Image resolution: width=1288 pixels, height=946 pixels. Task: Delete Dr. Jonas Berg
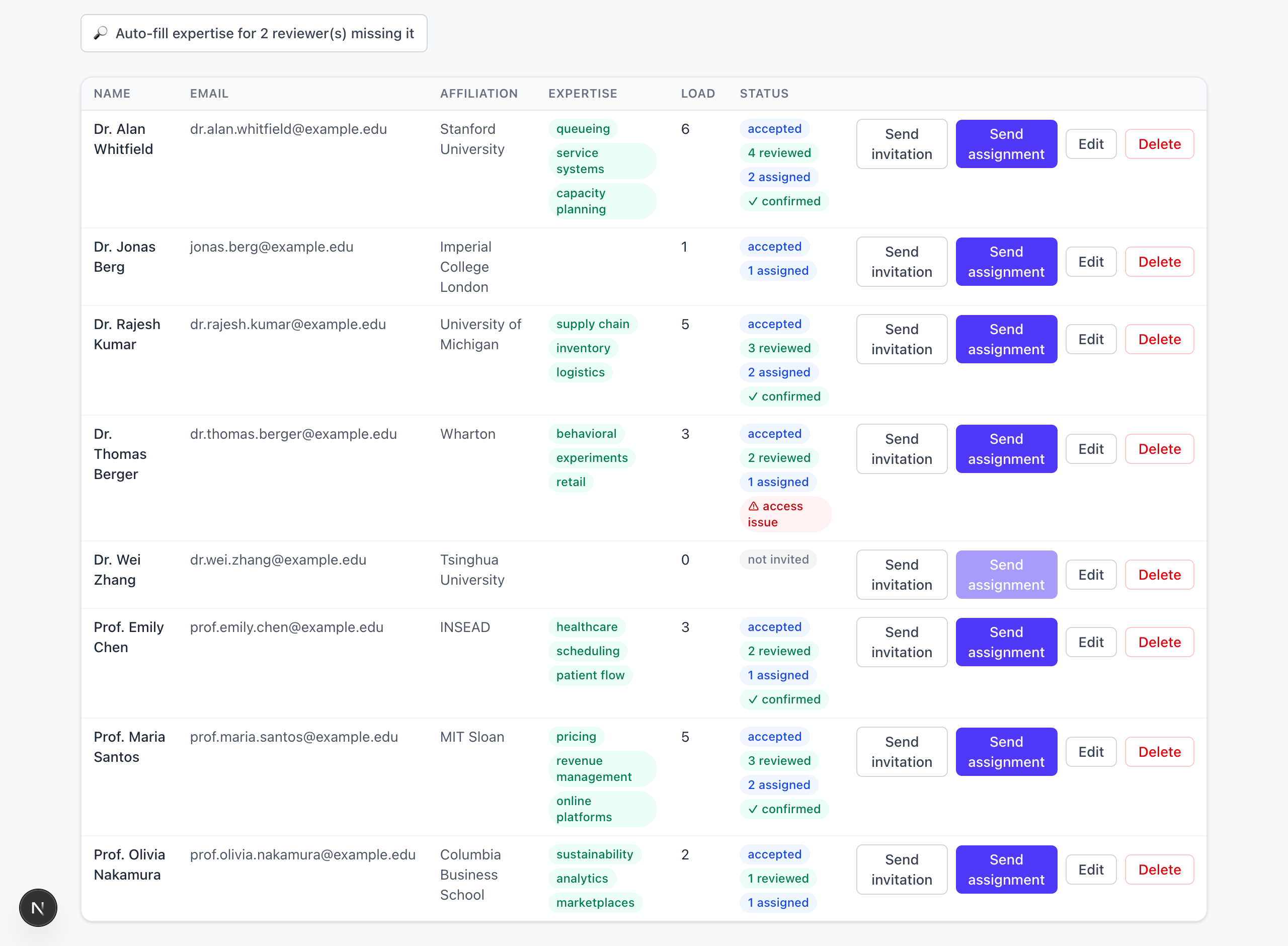pyautogui.click(x=1159, y=262)
